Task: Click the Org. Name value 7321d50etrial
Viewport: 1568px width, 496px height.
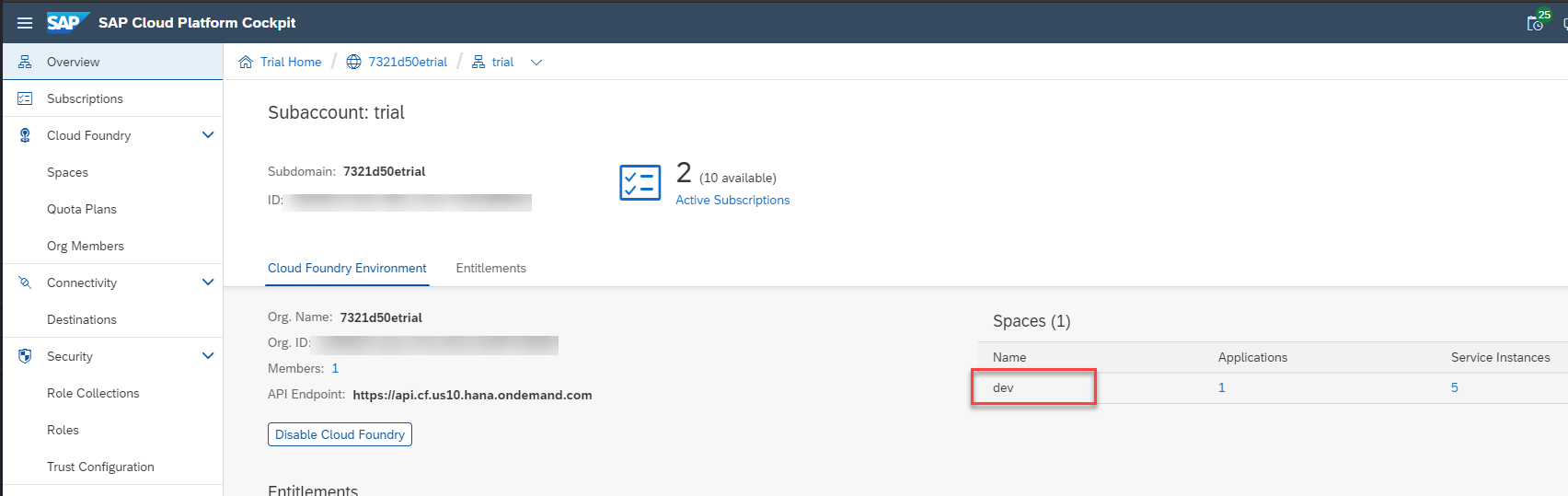Action: [x=381, y=317]
